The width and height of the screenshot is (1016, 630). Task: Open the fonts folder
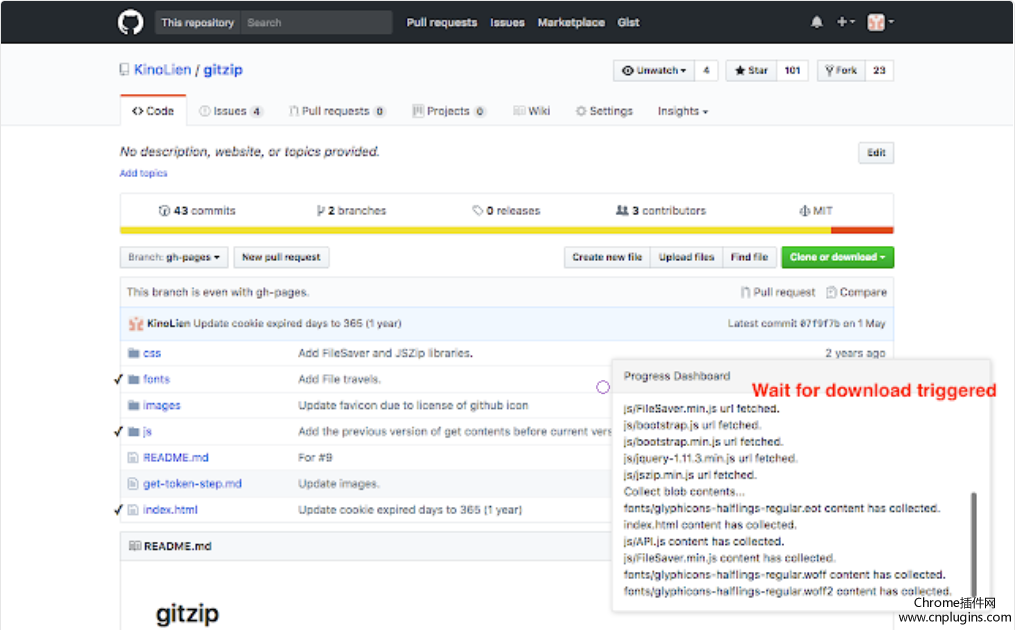(x=156, y=379)
